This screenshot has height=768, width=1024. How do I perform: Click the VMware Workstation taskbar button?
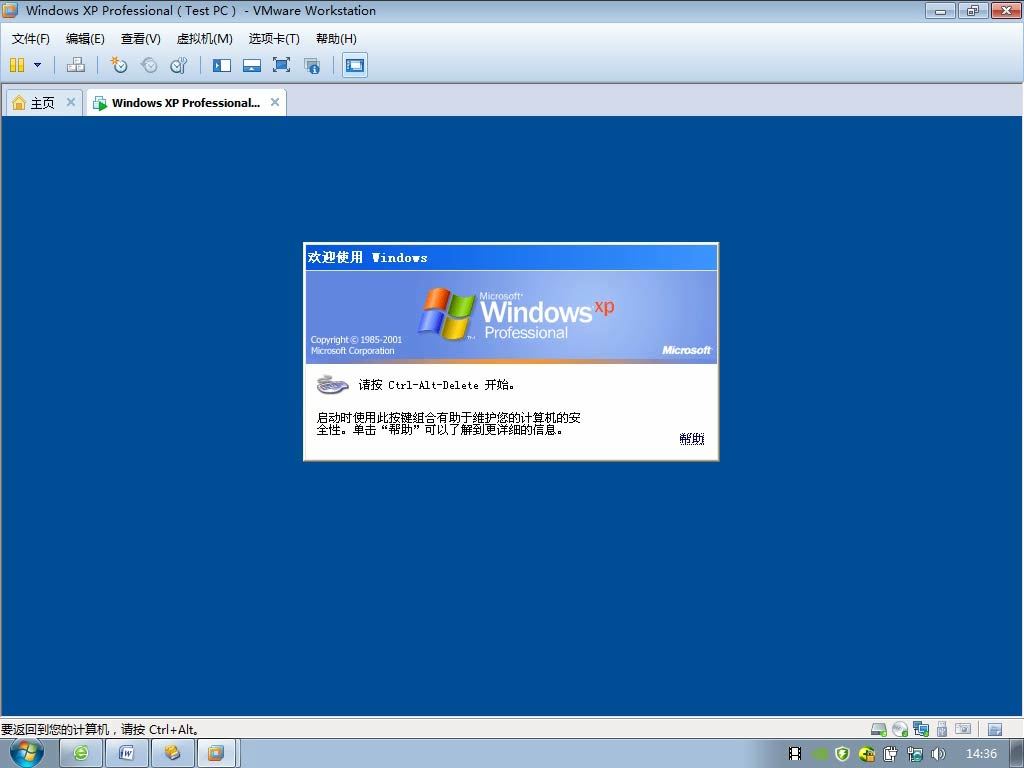(x=217, y=753)
